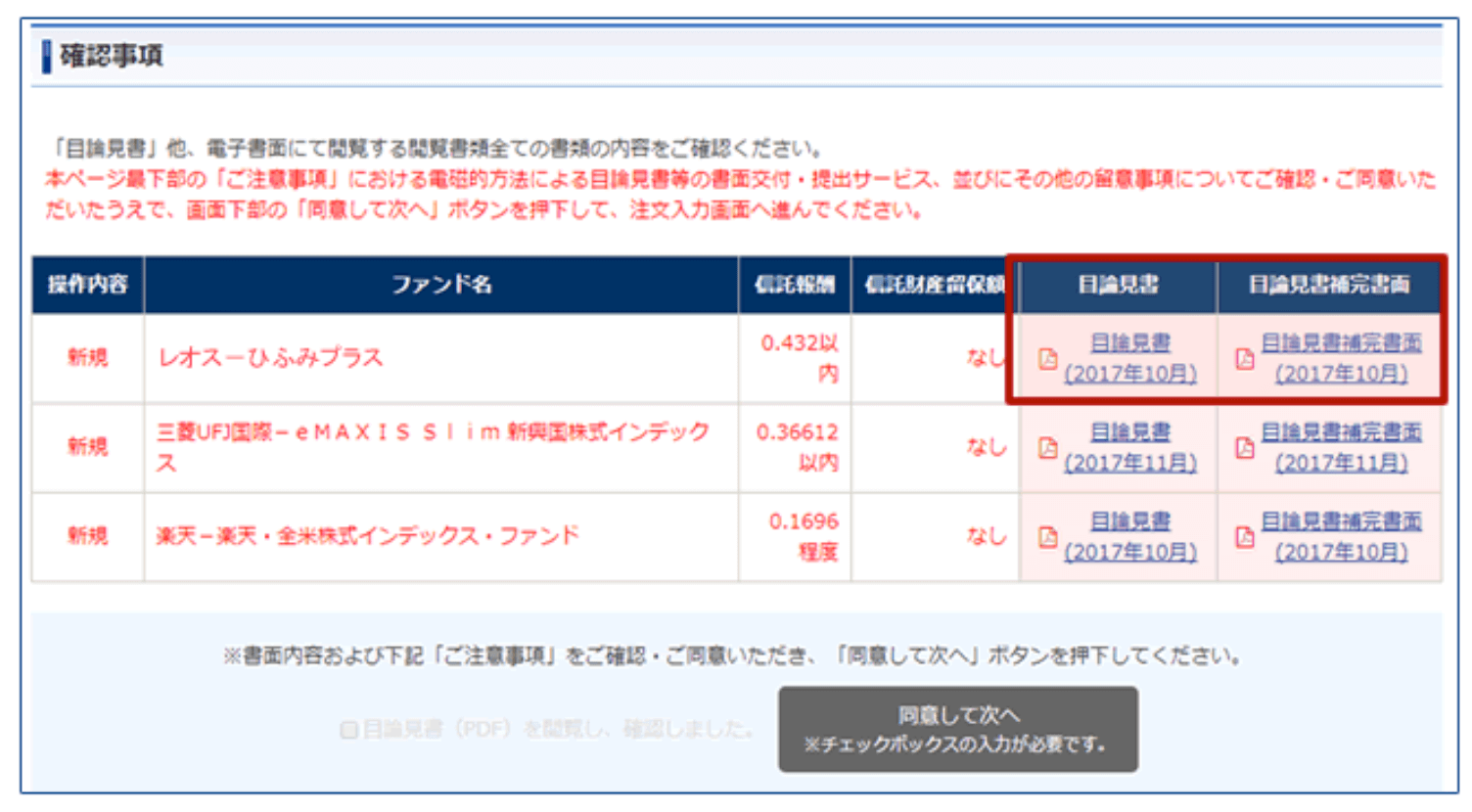1472x812 pixels.
Task: Open 目論見書 (2017年10月) link for レオス－ひふみプラス
Action: [1130, 358]
